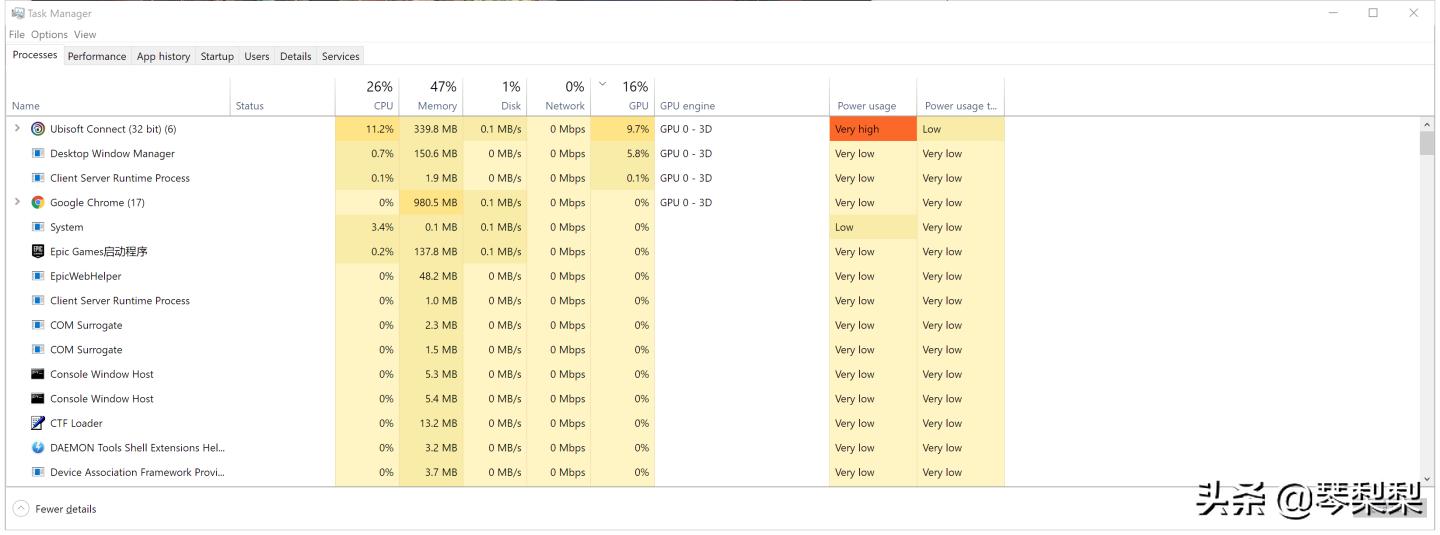Sort processes by CPU column header

pyautogui.click(x=368, y=96)
